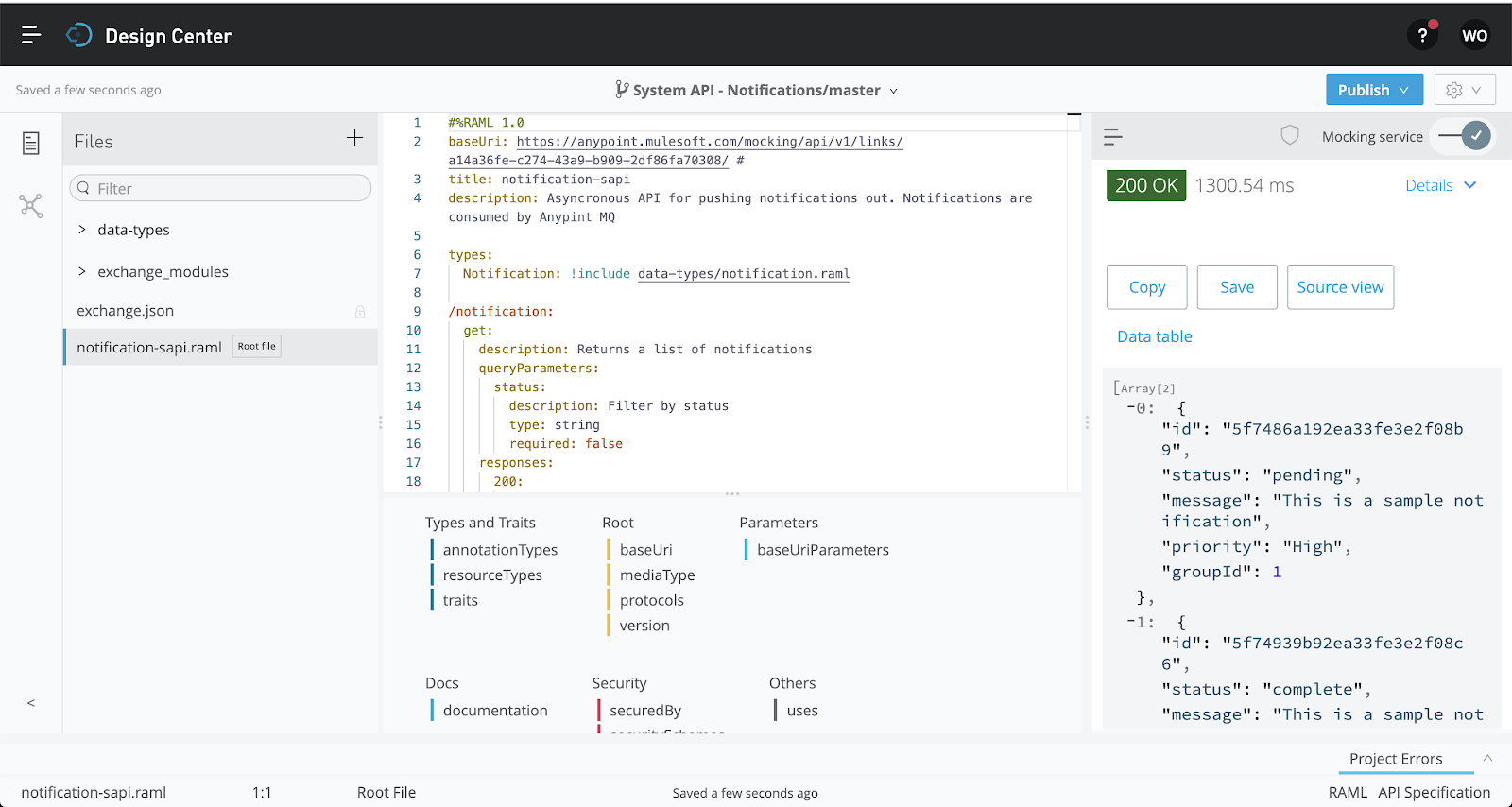Click the Filter files input field
The image size is (1512, 807).
pos(227,188)
